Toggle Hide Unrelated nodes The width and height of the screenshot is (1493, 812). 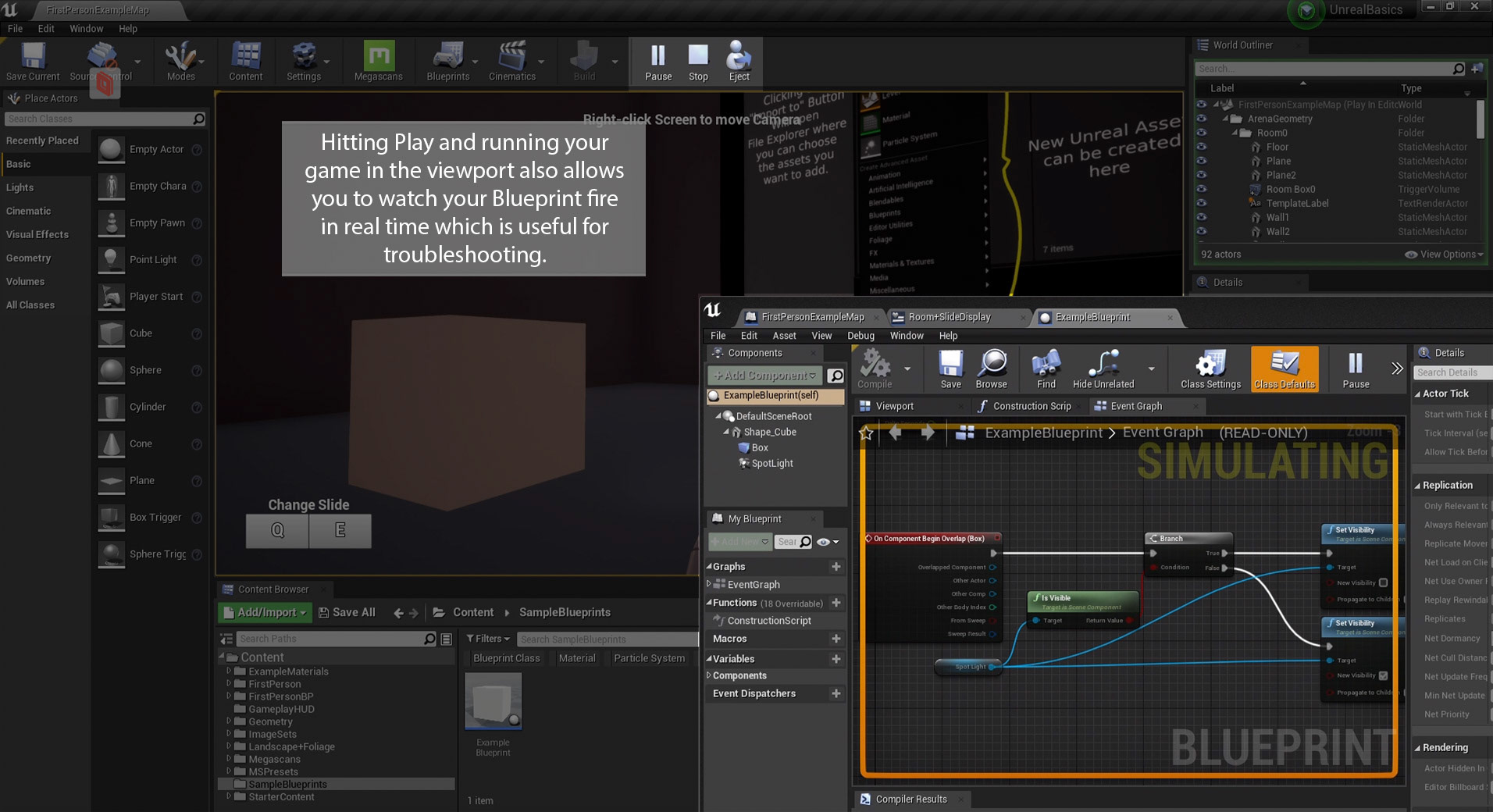[1103, 369]
